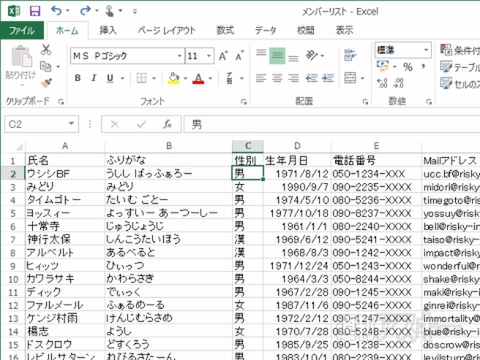
Task: Toggle bold formatting
Action: [78, 78]
